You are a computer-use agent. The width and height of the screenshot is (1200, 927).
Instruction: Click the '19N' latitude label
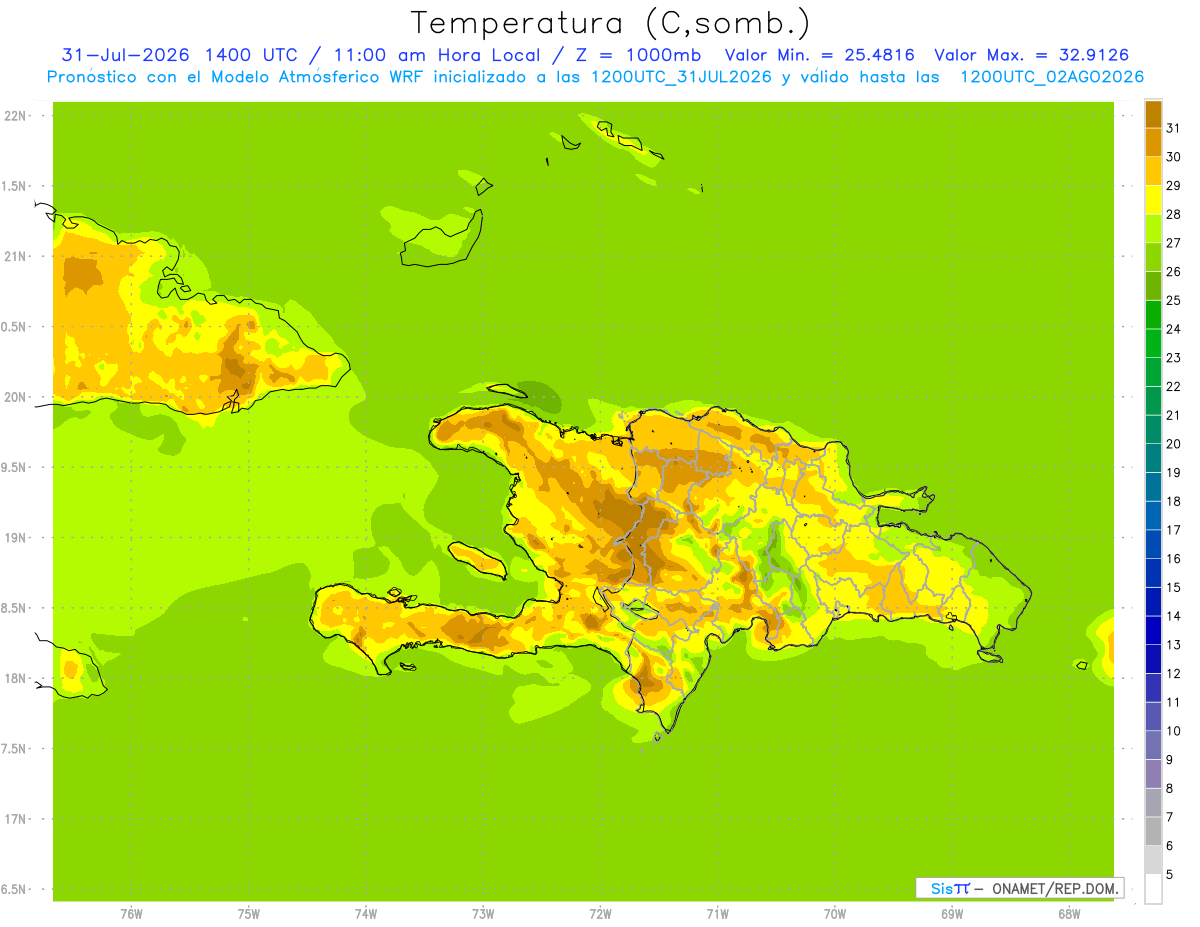16,538
